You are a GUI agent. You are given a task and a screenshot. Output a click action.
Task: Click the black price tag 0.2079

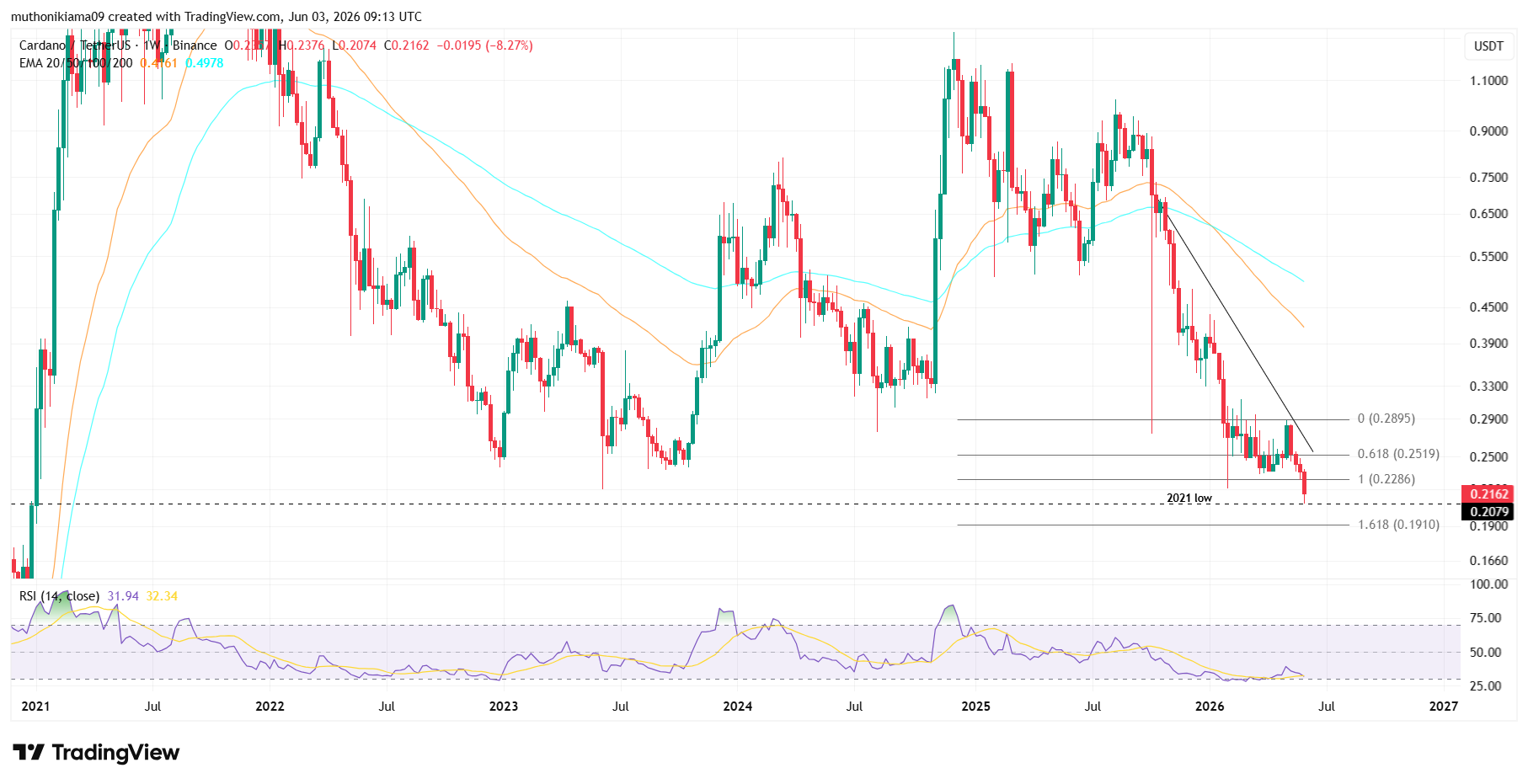click(1488, 512)
